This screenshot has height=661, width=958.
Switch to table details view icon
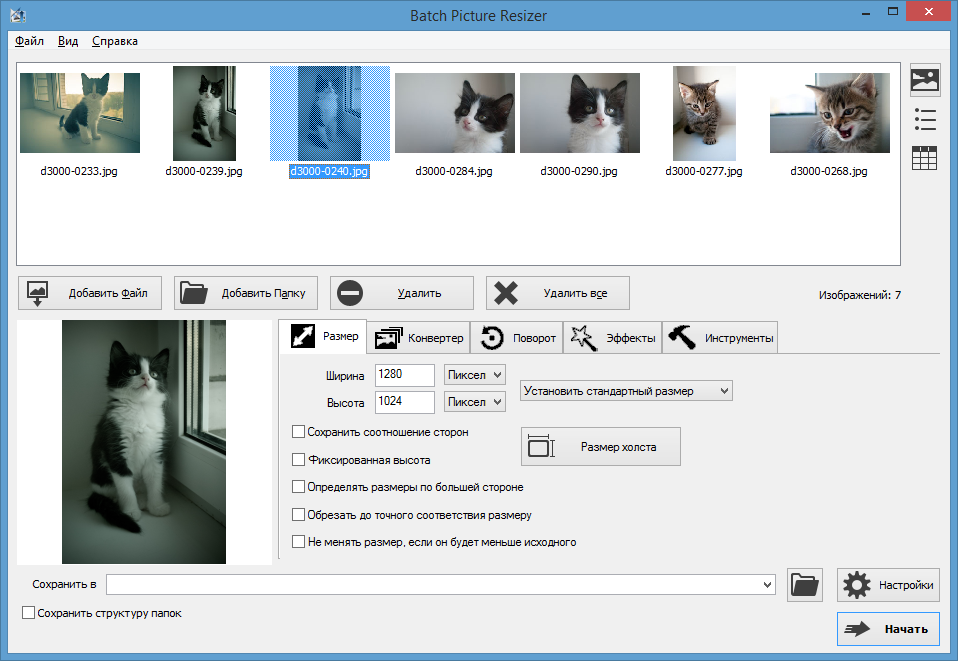point(925,158)
